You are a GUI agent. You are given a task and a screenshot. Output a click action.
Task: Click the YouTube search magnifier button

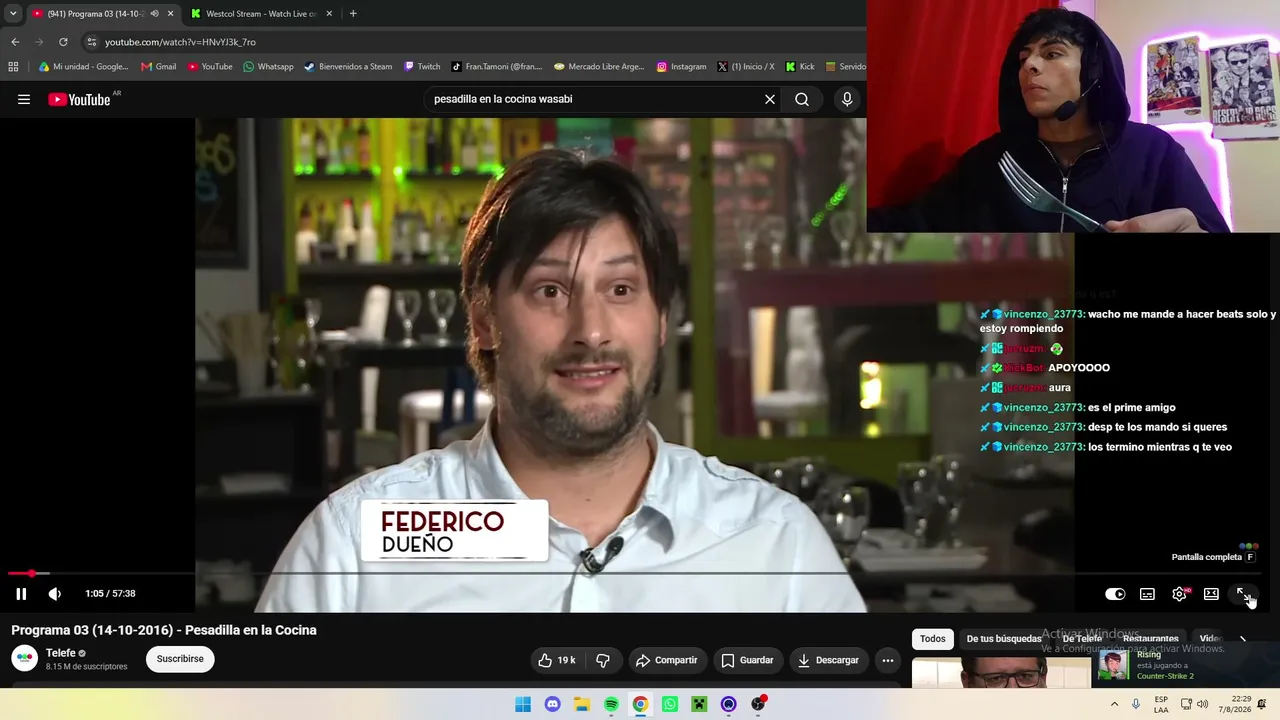(x=802, y=99)
